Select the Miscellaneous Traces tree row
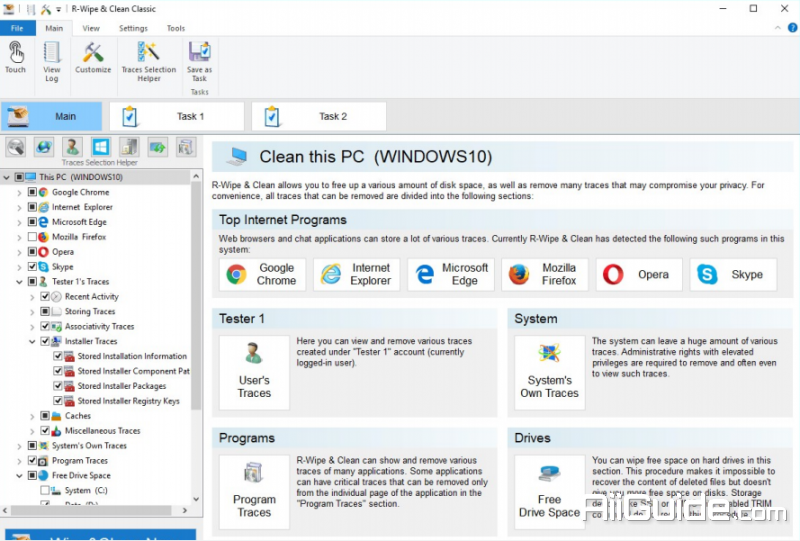 [102, 431]
